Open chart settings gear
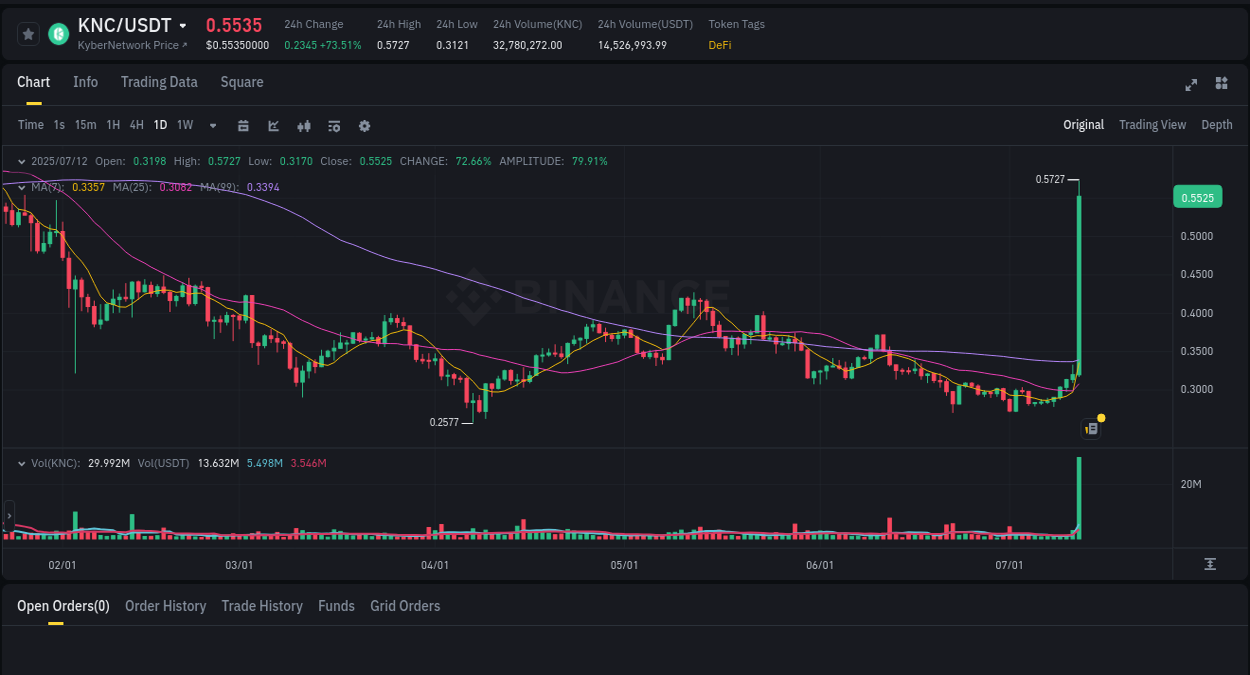Image resolution: width=1250 pixels, height=675 pixels. [x=364, y=126]
